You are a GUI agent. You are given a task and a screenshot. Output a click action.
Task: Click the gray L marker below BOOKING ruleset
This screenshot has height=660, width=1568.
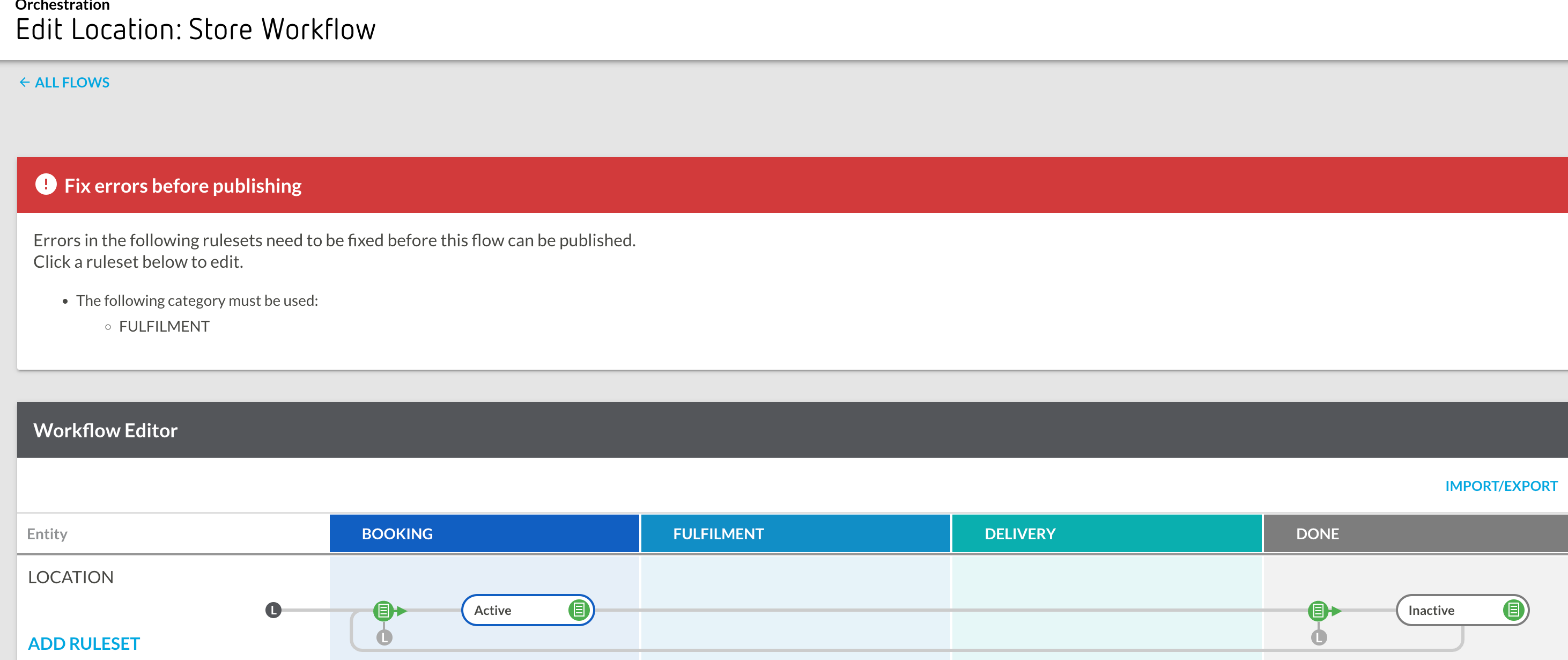[x=384, y=637]
